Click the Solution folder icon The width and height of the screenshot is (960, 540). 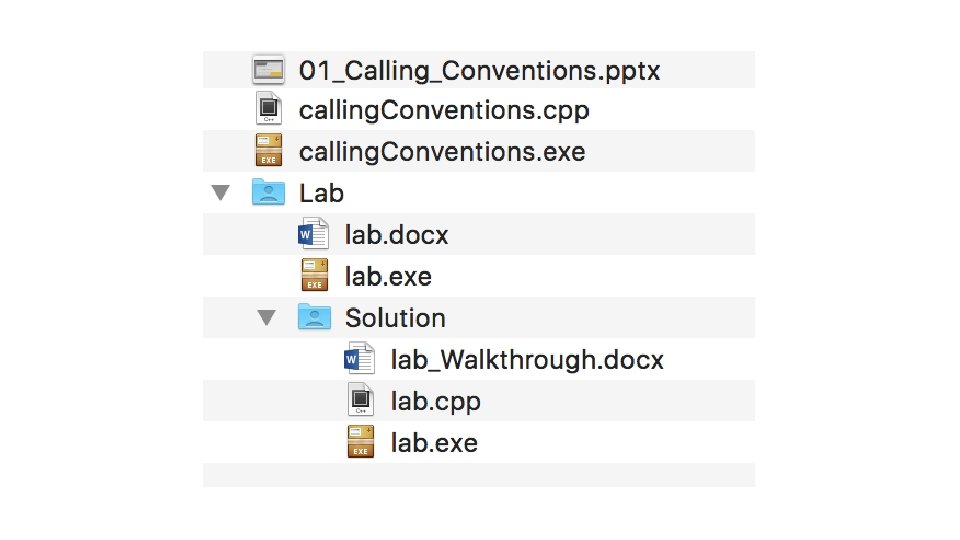tap(314, 317)
